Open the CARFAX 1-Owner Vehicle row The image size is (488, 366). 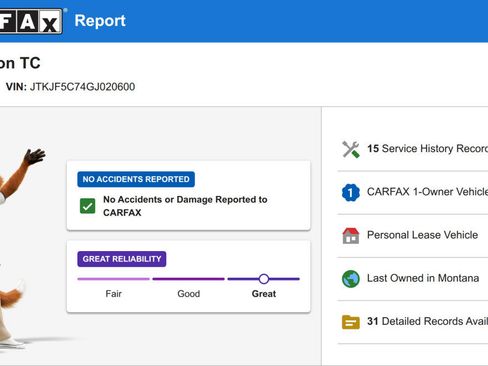413,192
